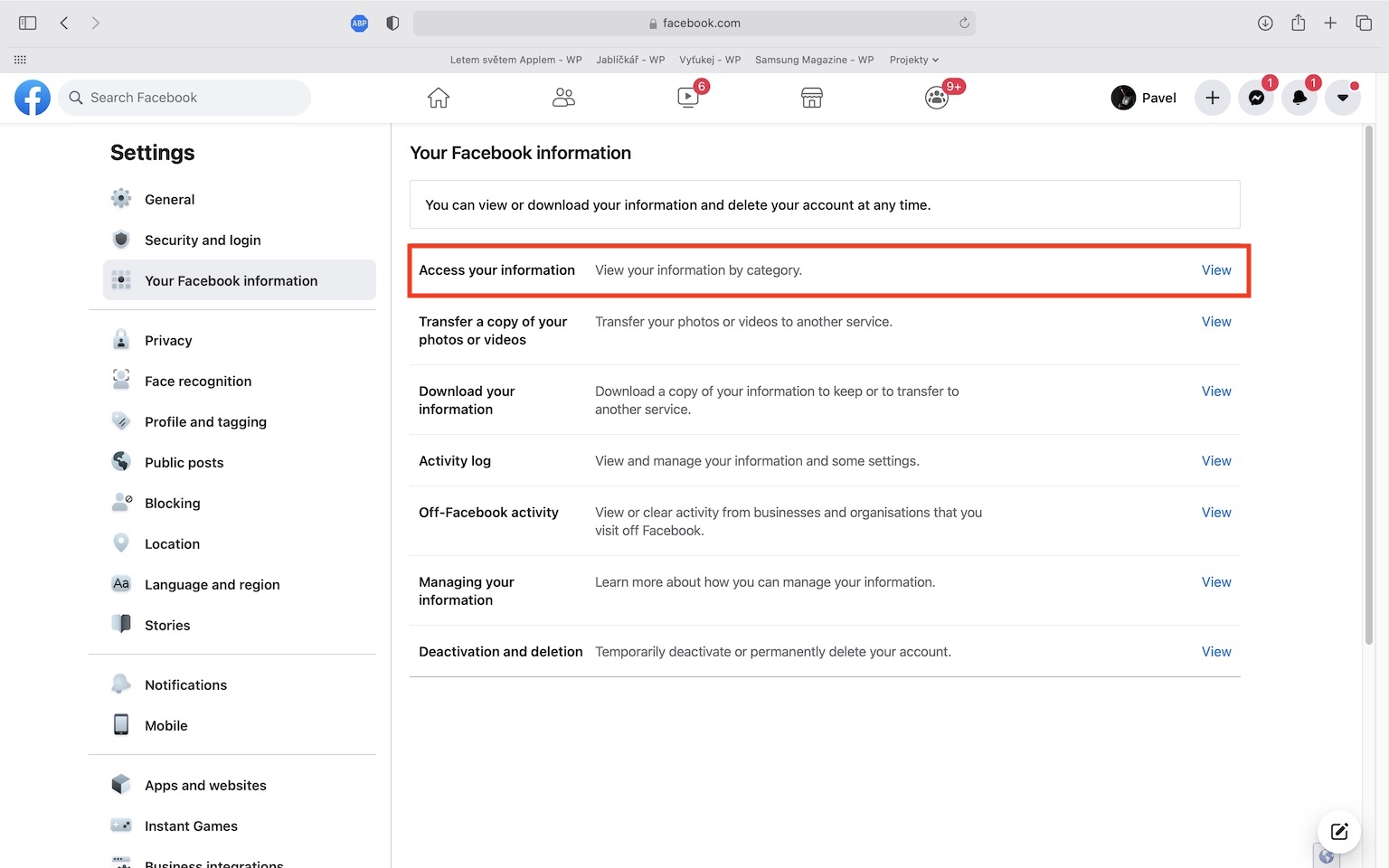Expand the Account dropdown arrow

point(1343,98)
